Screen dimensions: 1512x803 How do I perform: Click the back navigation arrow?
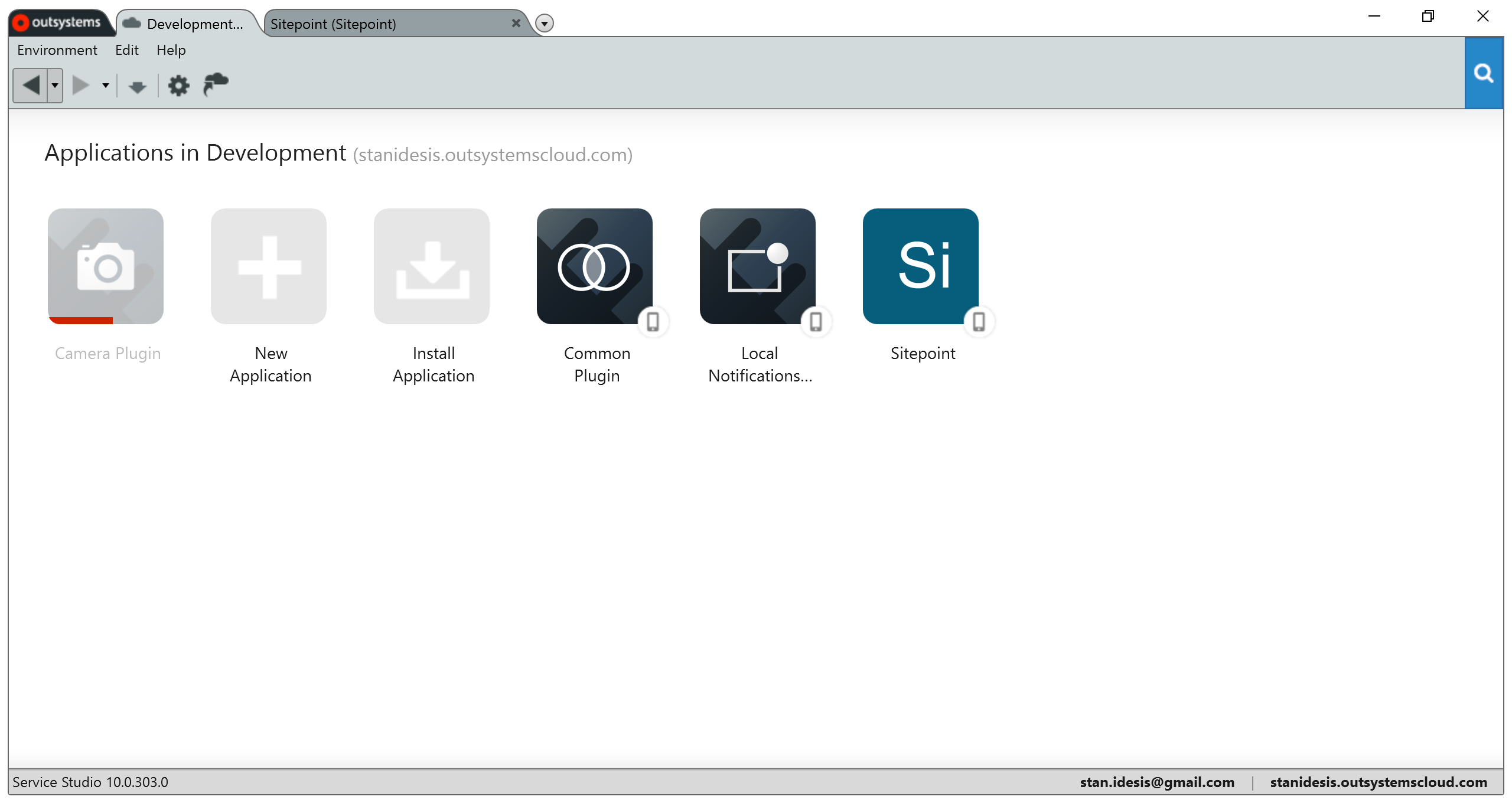coord(31,86)
